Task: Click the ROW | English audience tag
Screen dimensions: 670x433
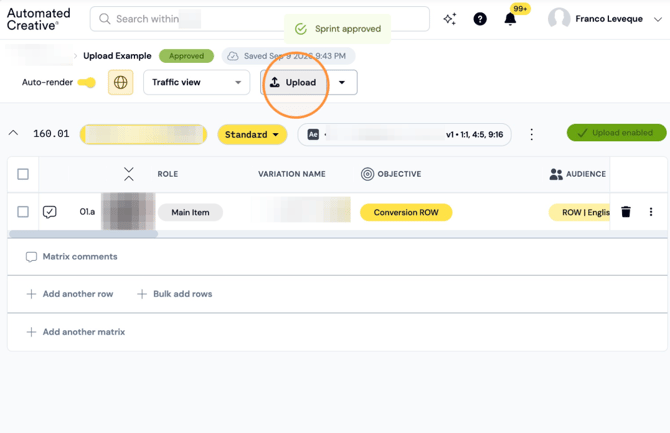Action: [579, 212]
